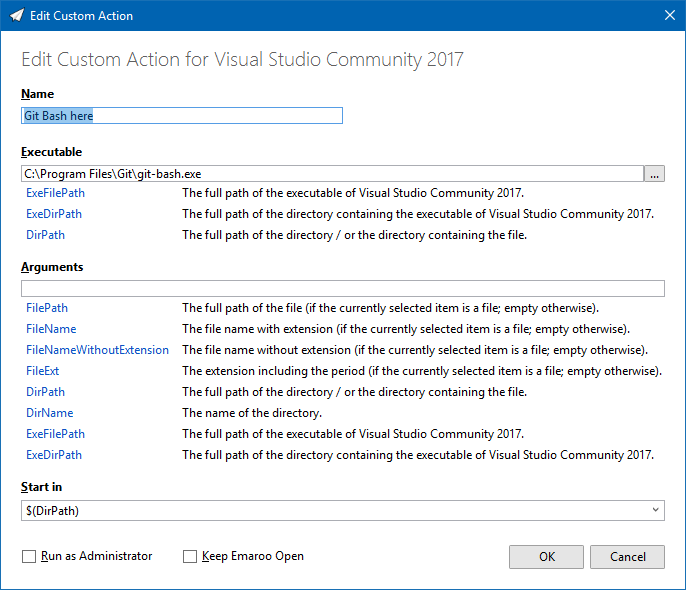
Task: Click the Arguments section label
Action: tap(52, 267)
